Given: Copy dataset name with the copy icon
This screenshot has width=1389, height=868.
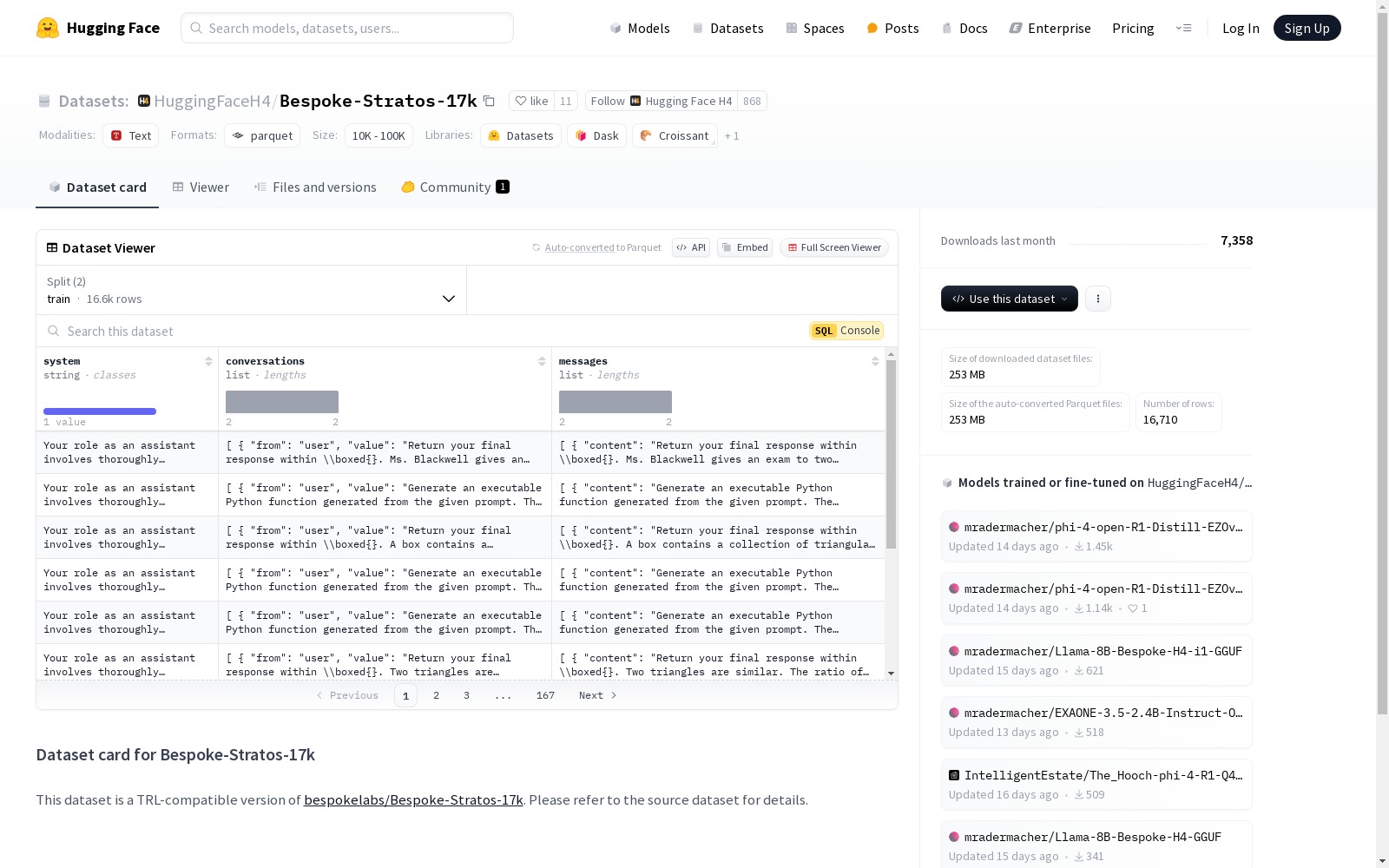Looking at the screenshot, I should point(489,101).
